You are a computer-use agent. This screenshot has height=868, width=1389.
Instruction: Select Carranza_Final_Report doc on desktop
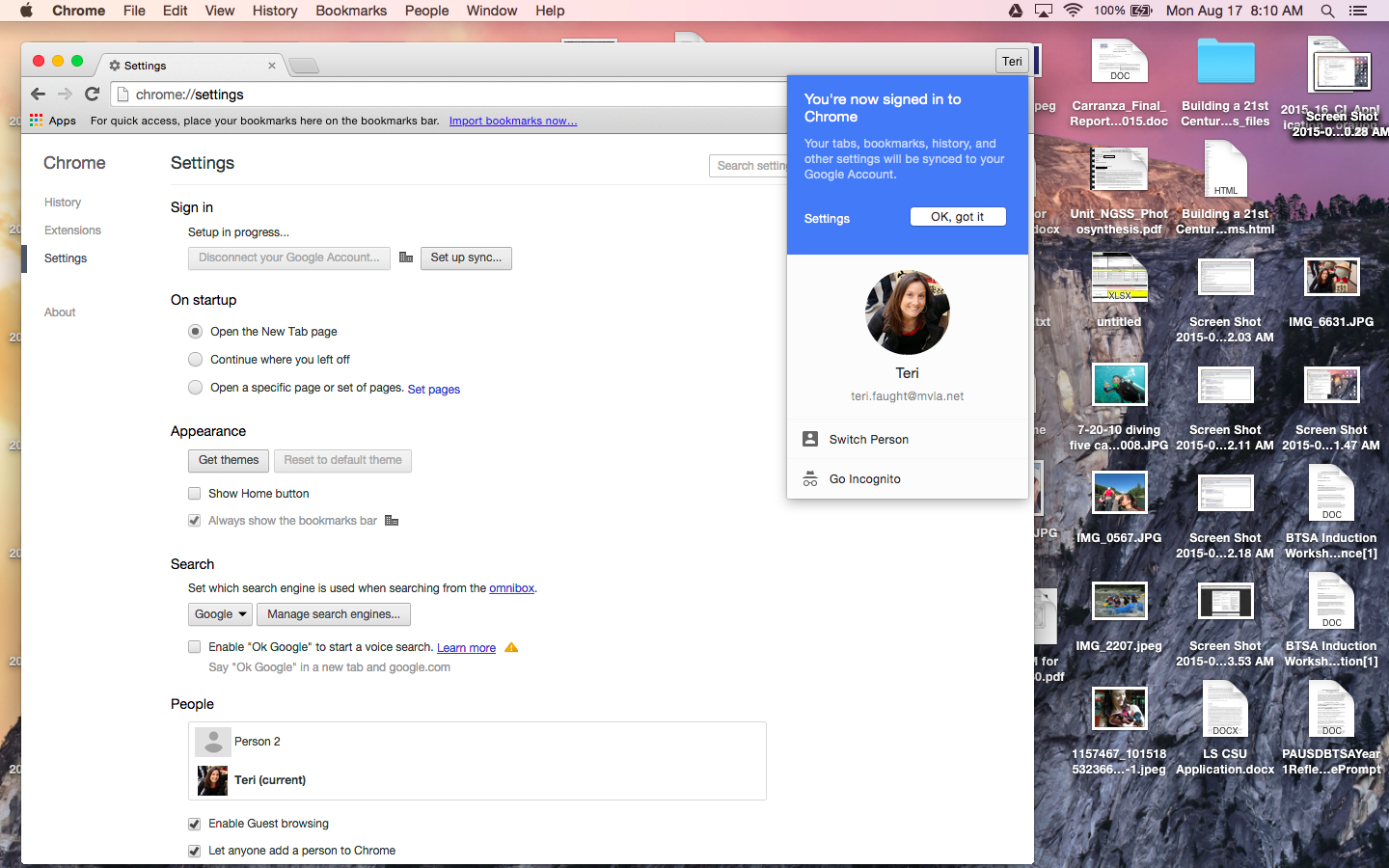click(1119, 62)
